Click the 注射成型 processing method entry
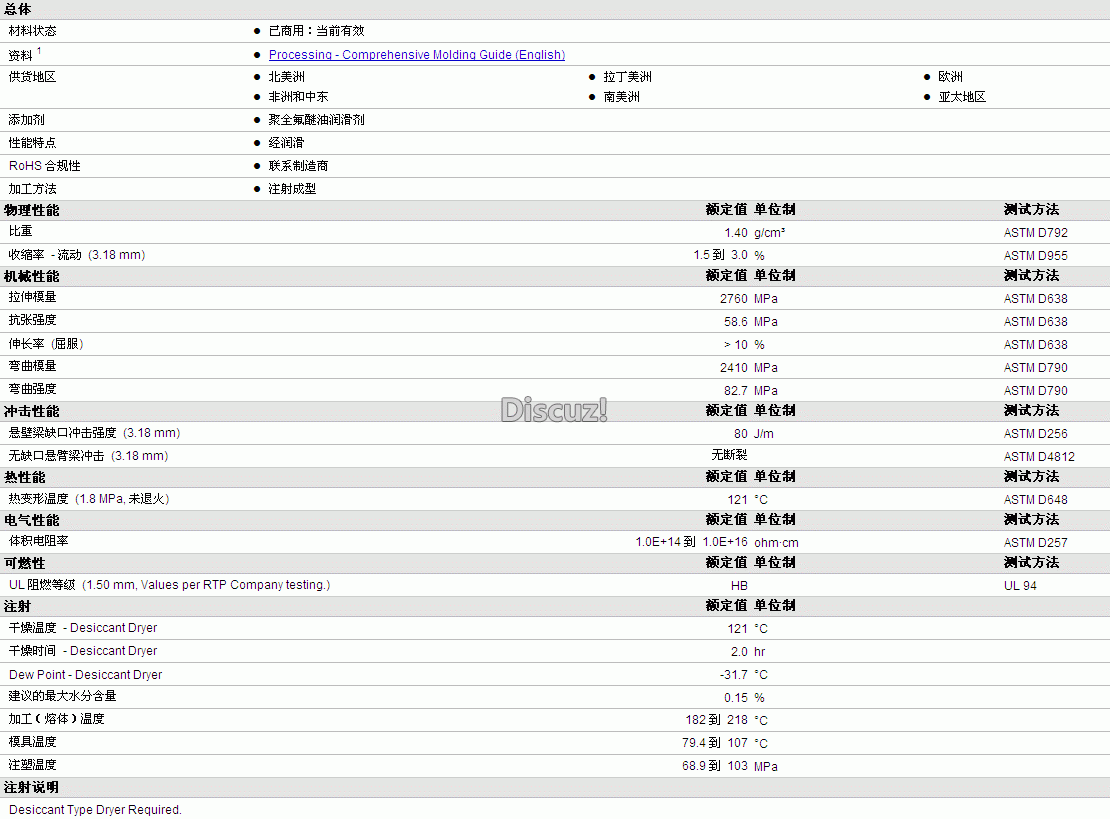 (x=292, y=189)
